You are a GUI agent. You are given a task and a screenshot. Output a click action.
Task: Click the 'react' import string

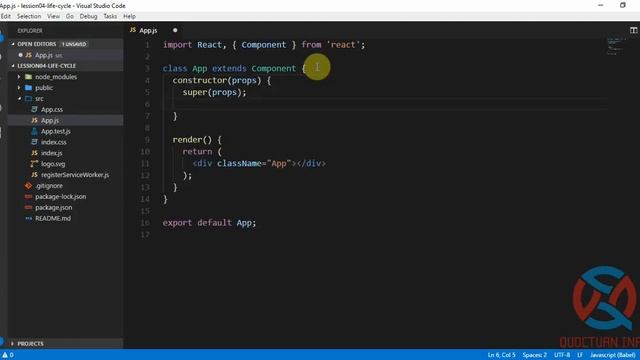tap(343, 45)
